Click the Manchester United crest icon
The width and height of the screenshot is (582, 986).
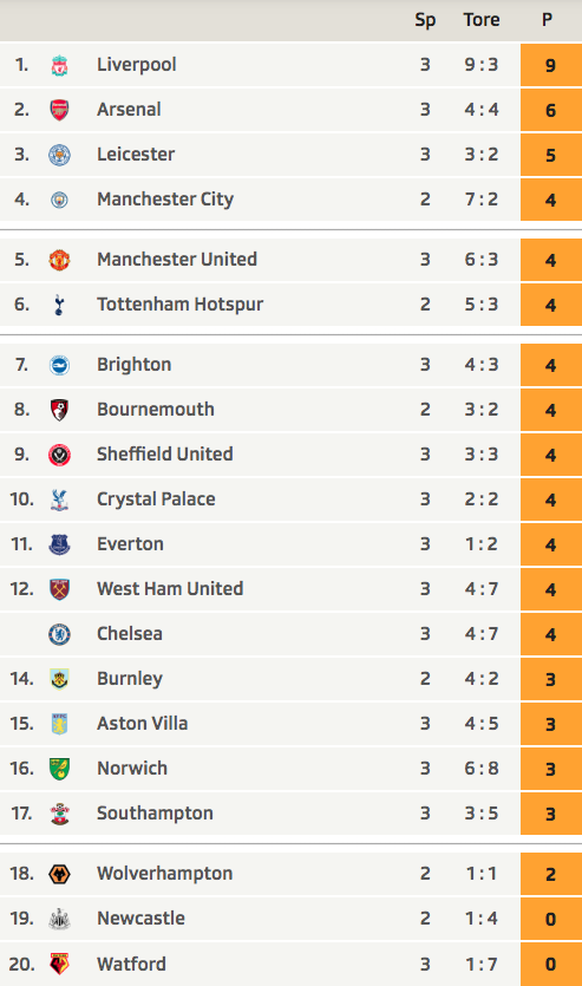(x=59, y=260)
